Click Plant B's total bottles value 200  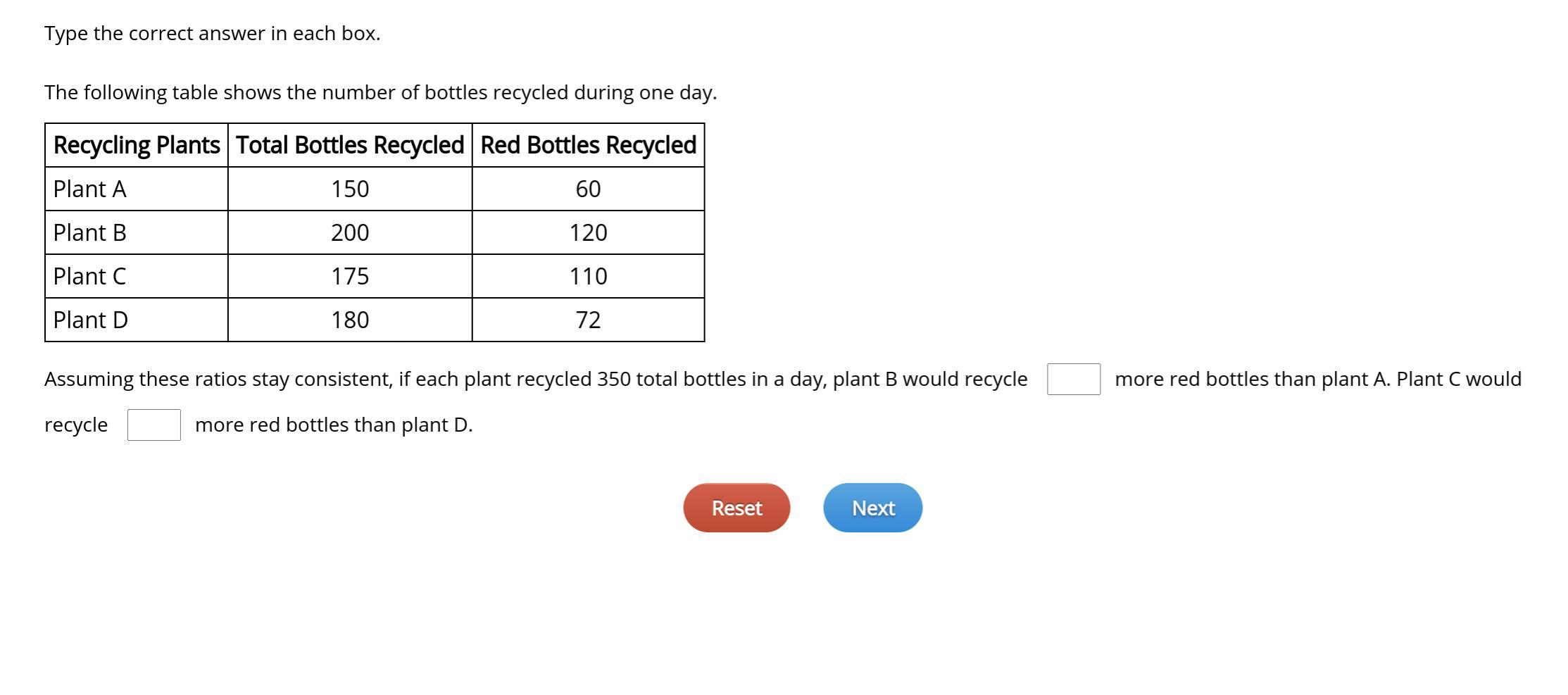pos(350,232)
